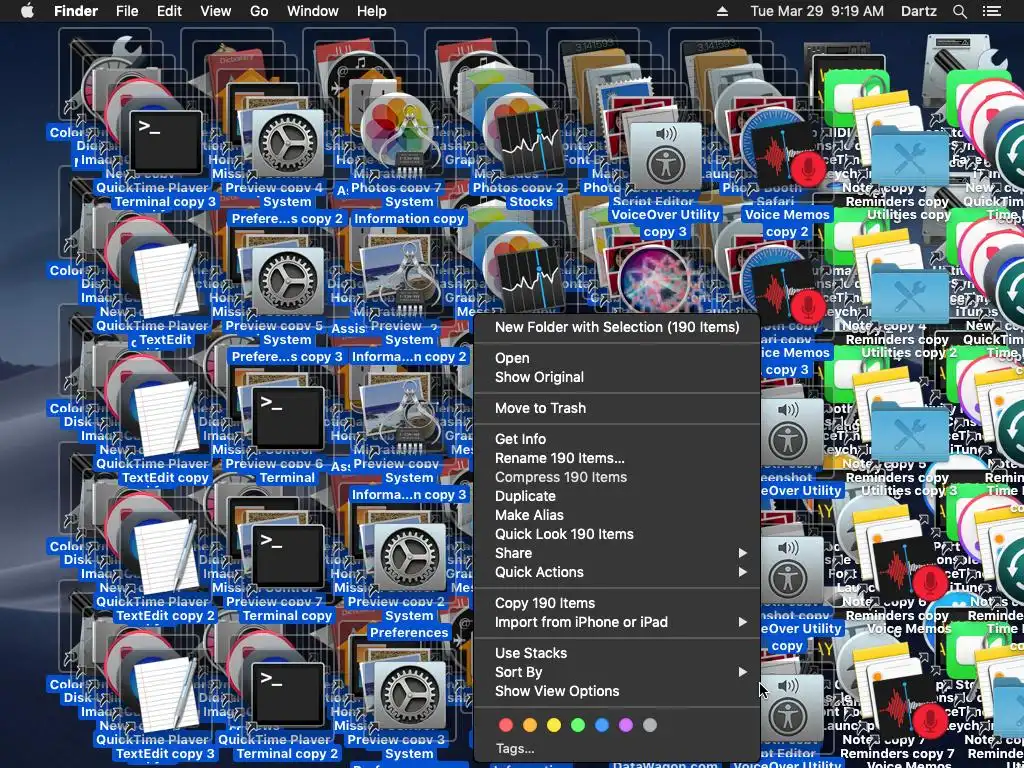Screen dimensions: 1024x768
Task: Apply the red tag color
Action: [x=506, y=725]
